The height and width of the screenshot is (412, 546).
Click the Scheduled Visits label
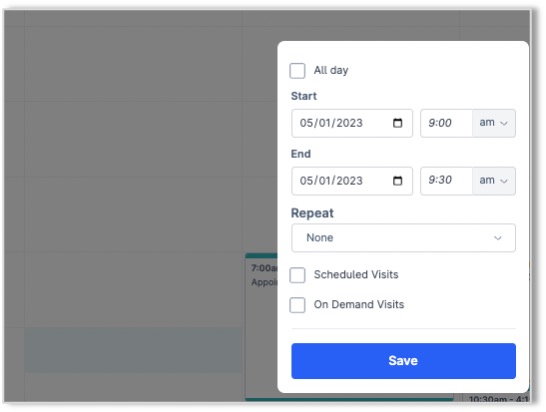point(356,274)
